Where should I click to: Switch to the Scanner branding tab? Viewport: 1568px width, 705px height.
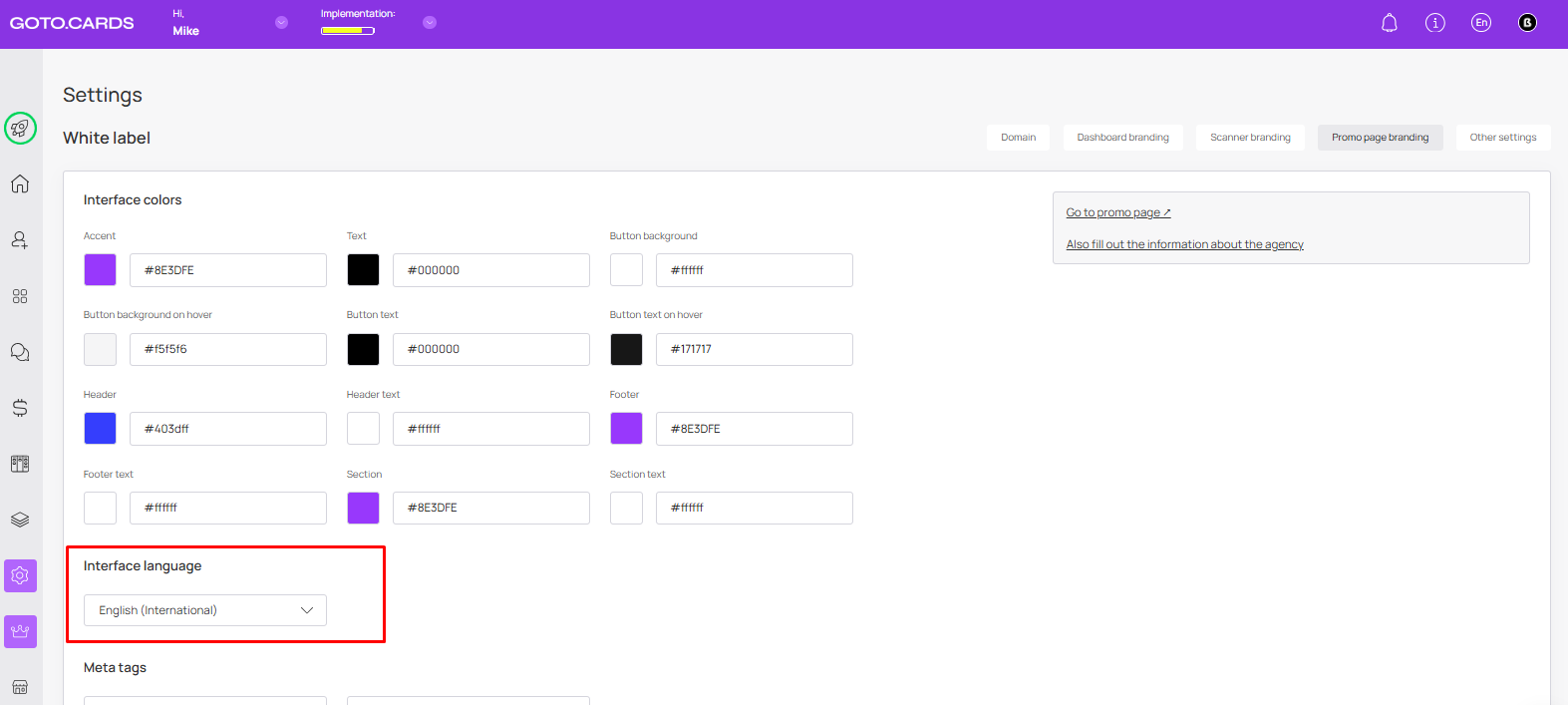point(1250,138)
